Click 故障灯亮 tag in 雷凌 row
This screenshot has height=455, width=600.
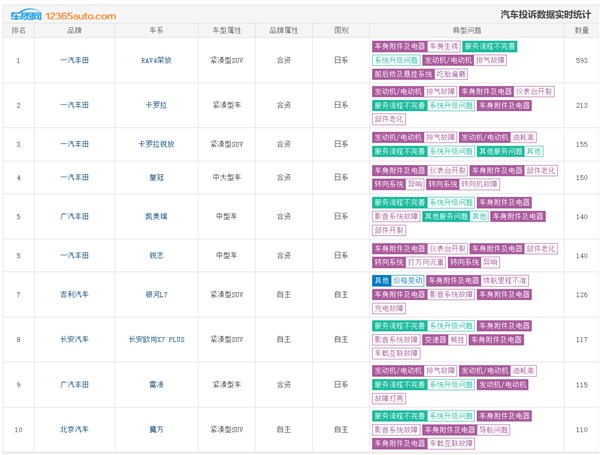click(x=389, y=399)
